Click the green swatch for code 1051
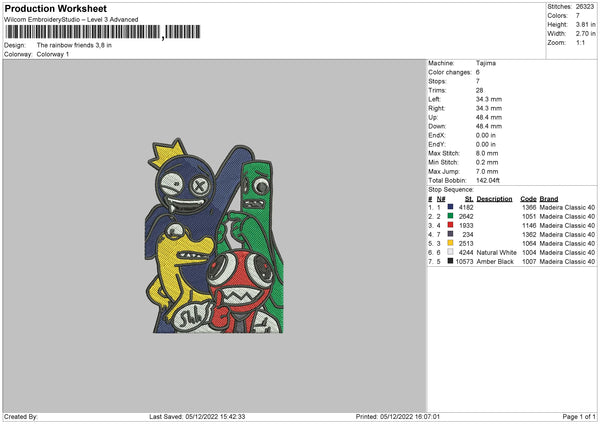Image resolution: width=600 pixels, height=424 pixels. click(450, 216)
